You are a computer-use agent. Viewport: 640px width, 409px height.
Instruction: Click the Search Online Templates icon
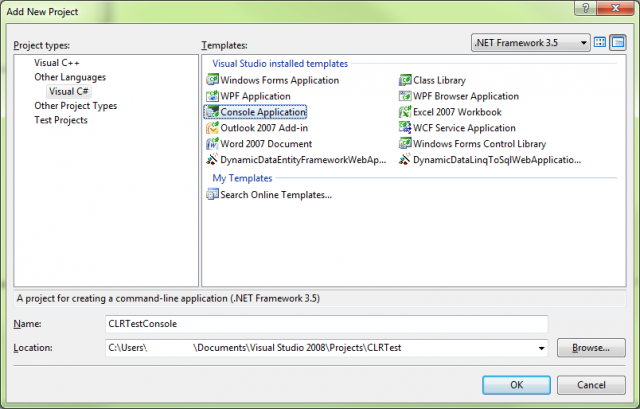[x=212, y=194]
